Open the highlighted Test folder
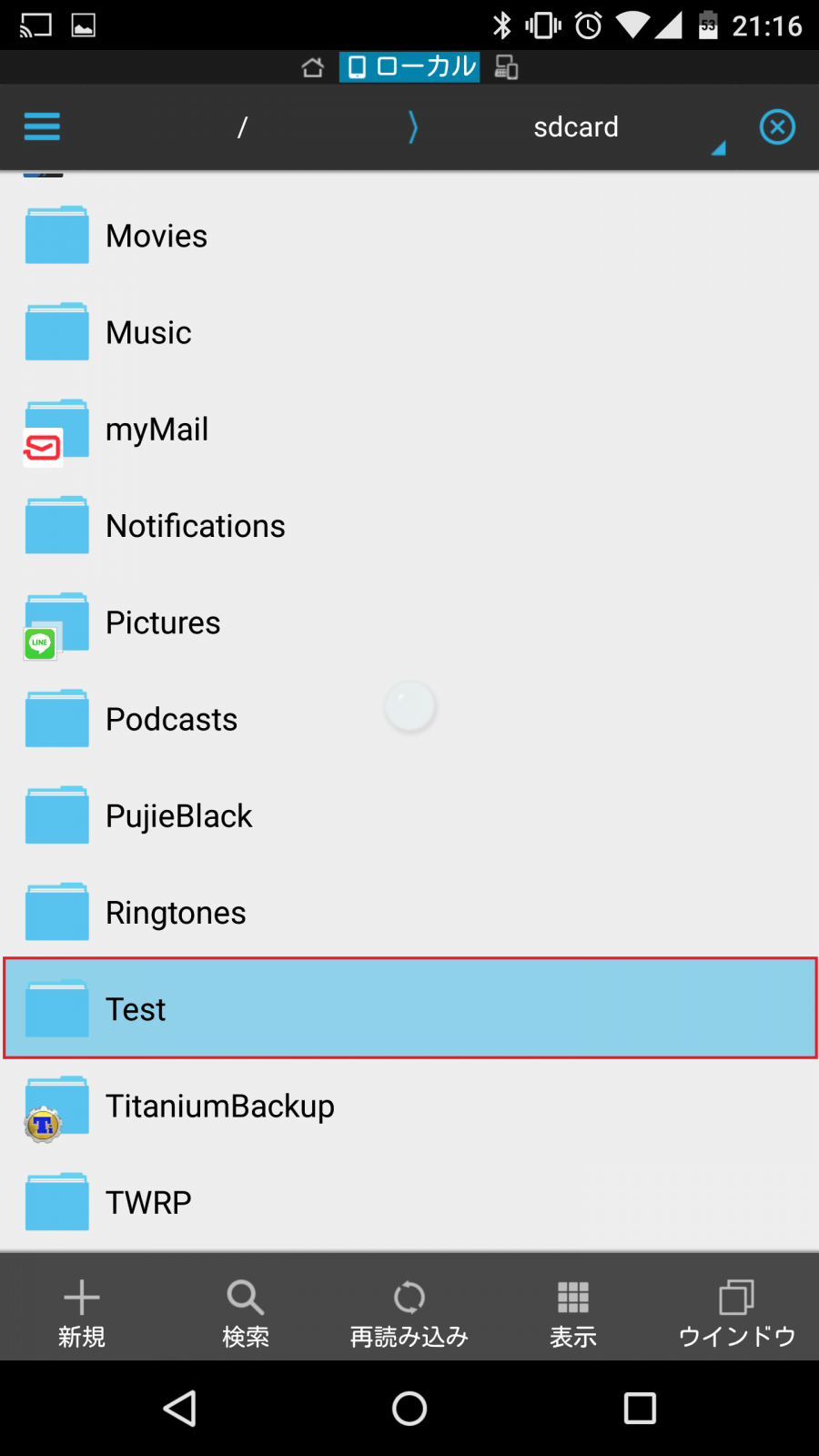 click(x=409, y=1008)
